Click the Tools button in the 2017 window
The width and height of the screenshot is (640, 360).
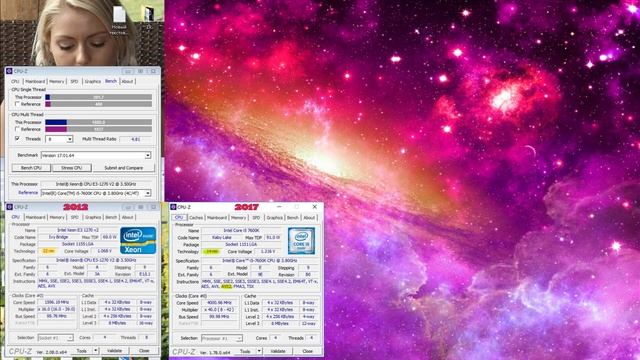(245, 351)
